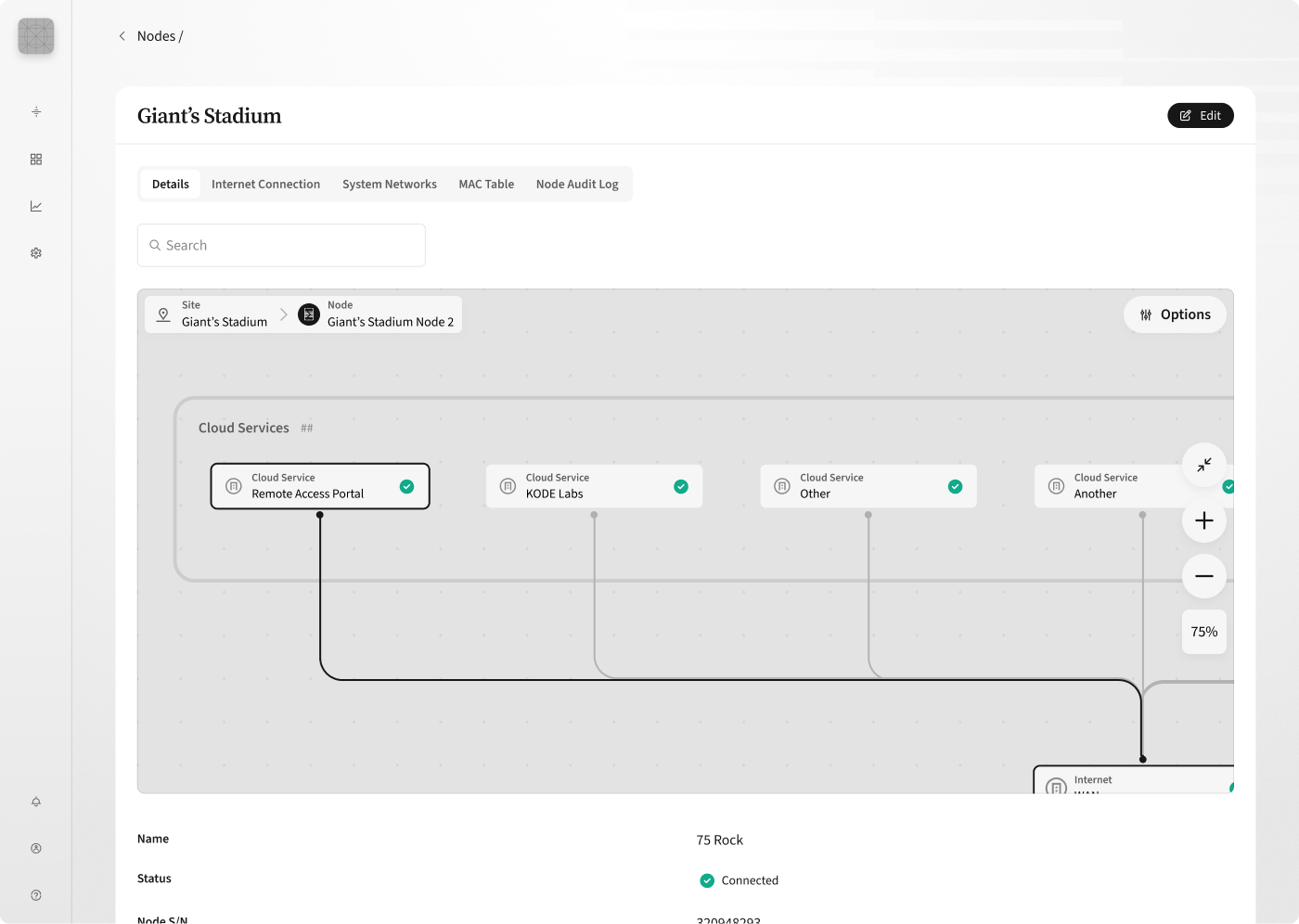Screen dimensions: 1299x924
Task: Click the Status field label
Action: pyautogui.click(x=154, y=879)
